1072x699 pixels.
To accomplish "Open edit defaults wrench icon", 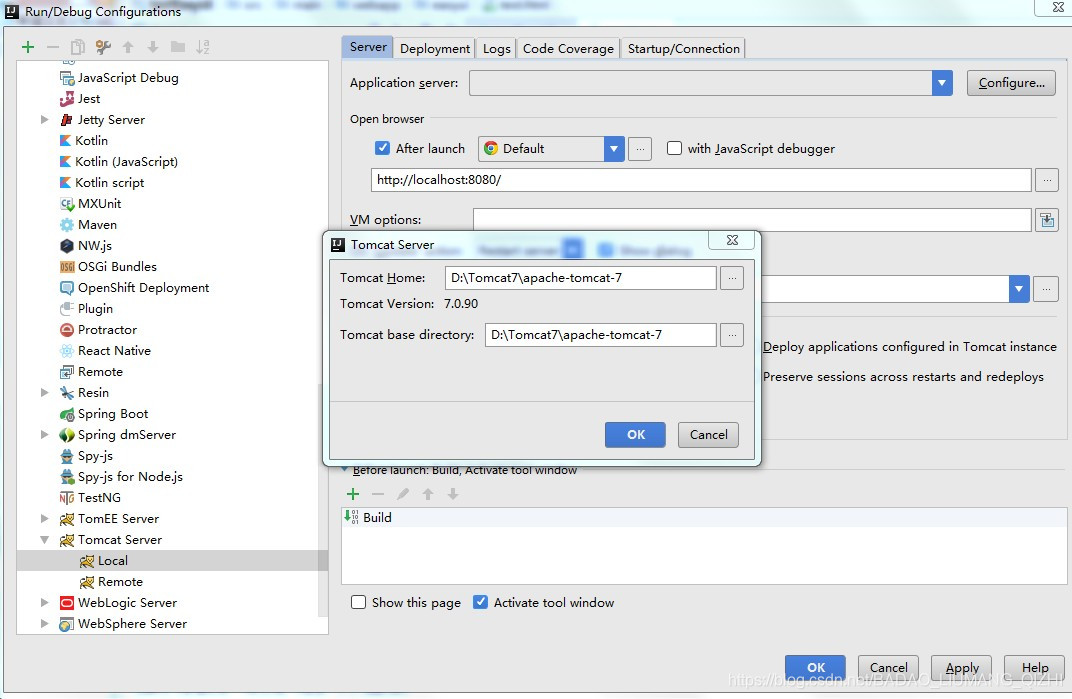I will [103, 47].
